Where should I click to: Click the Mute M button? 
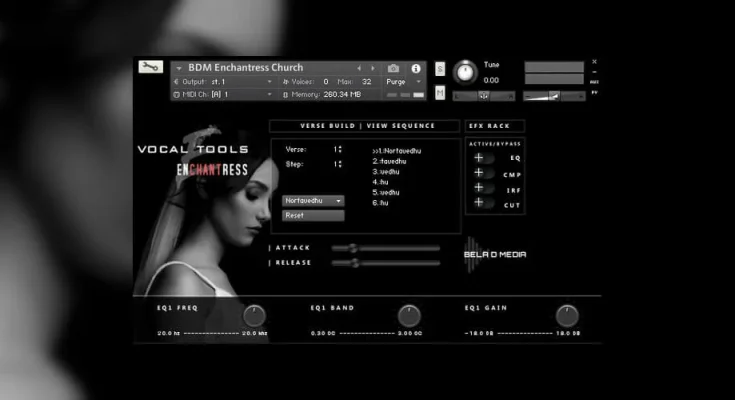coord(441,92)
